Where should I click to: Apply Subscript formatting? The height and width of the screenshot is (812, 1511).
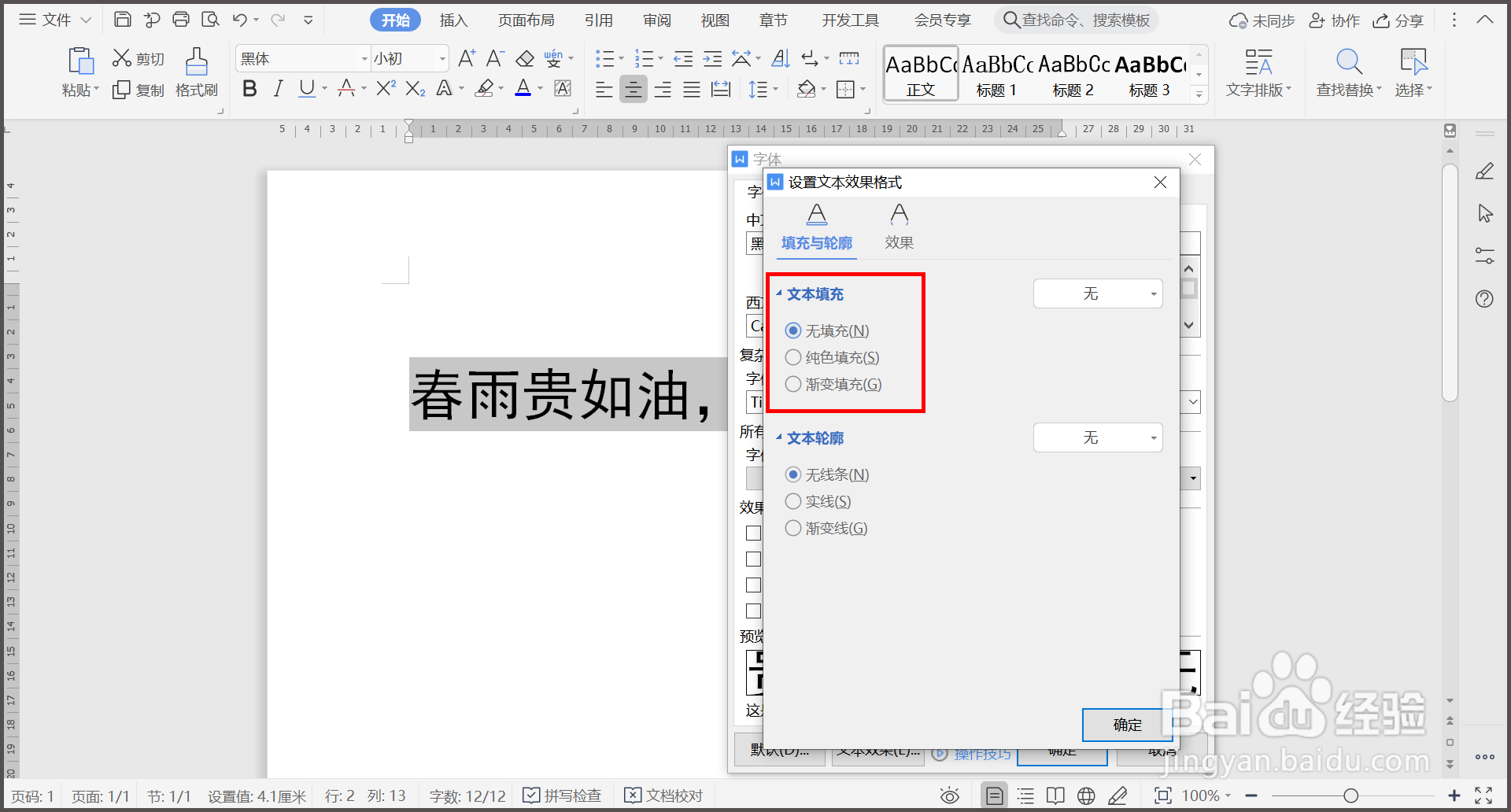tap(415, 88)
